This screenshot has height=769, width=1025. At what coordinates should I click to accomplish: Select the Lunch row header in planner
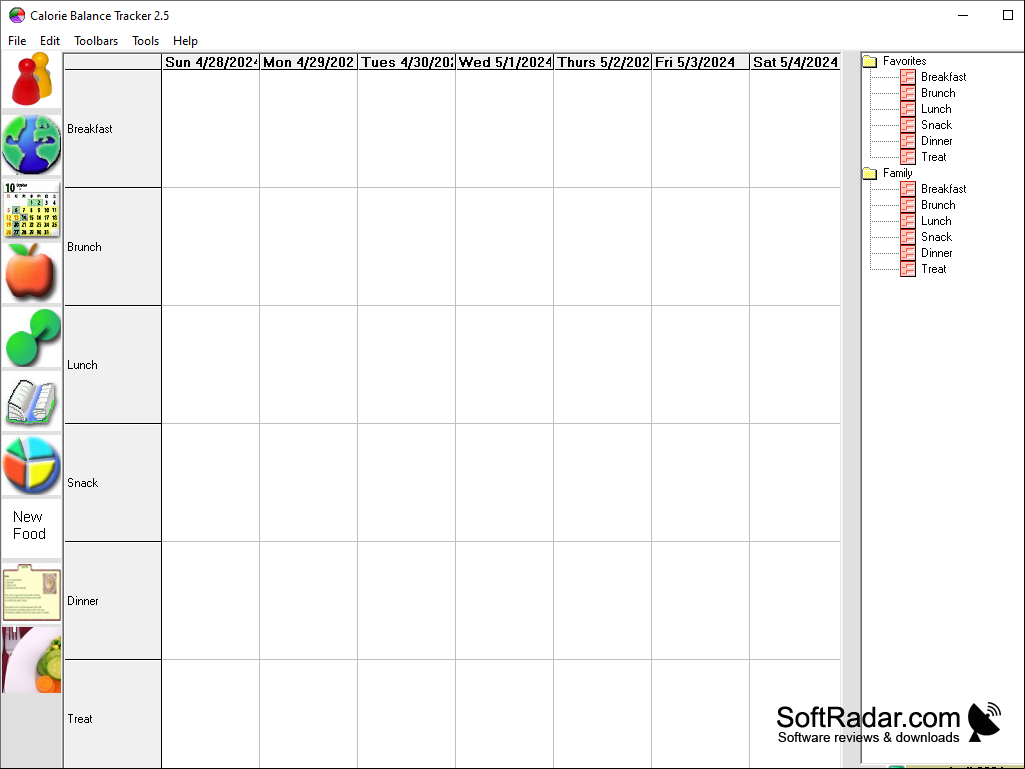(x=112, y=365)
